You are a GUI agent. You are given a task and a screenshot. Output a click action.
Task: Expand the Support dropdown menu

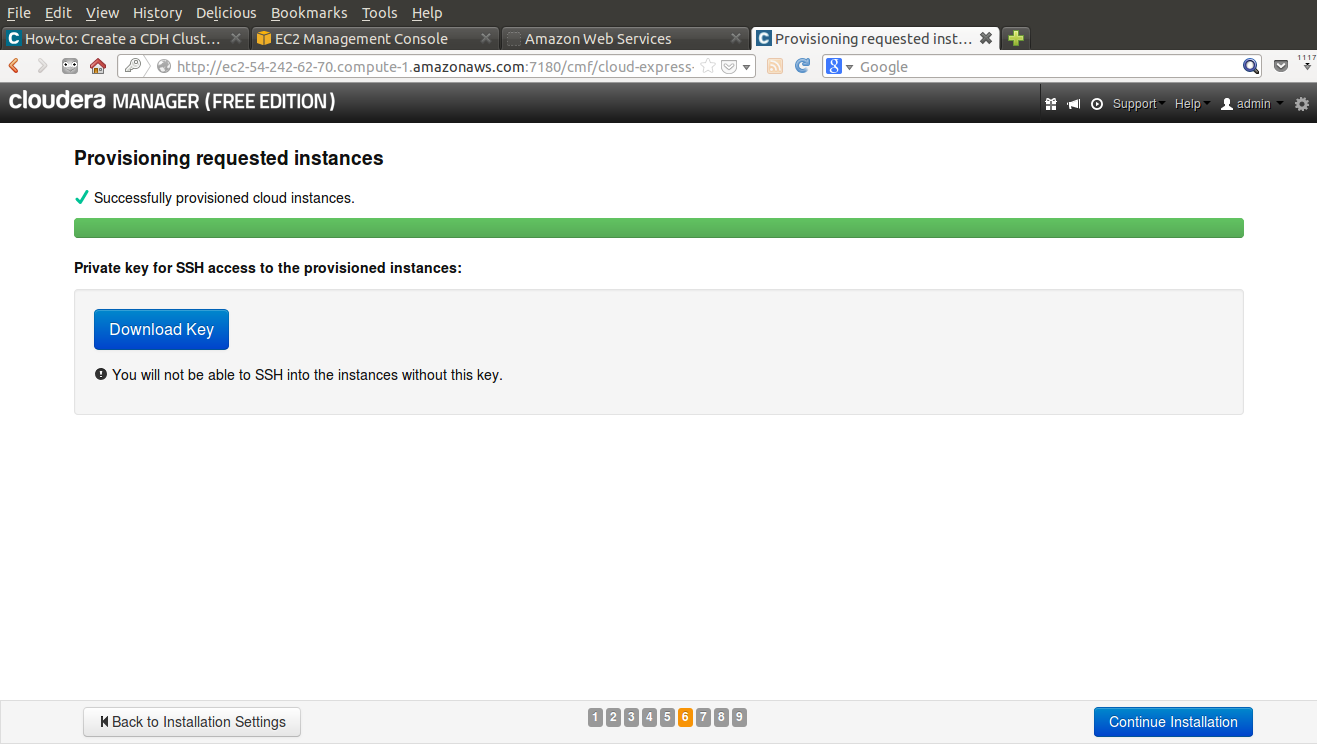[1139, 104]
